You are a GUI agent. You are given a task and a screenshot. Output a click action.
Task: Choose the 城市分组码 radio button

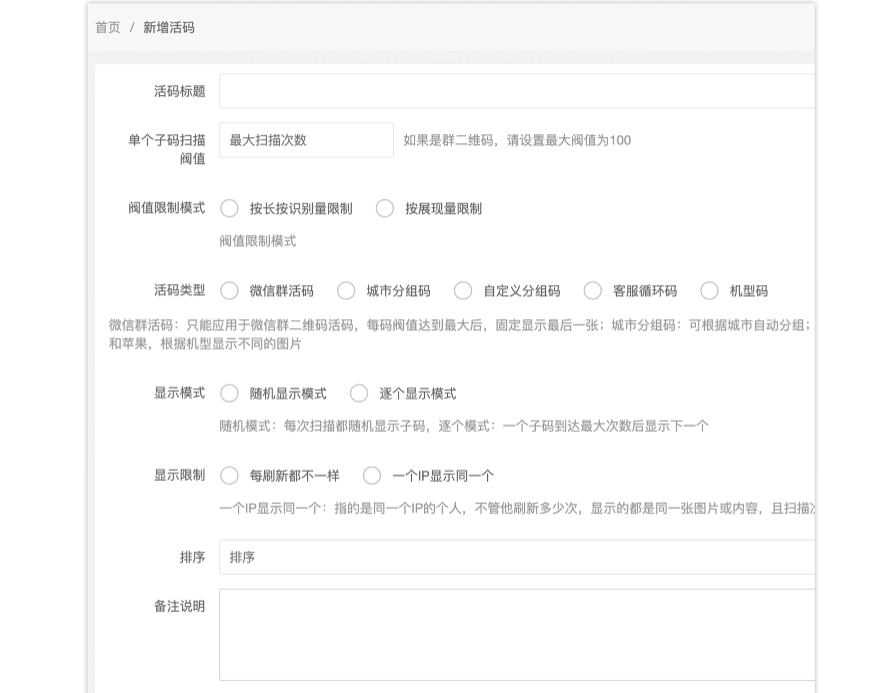click(x=346, y=291)
